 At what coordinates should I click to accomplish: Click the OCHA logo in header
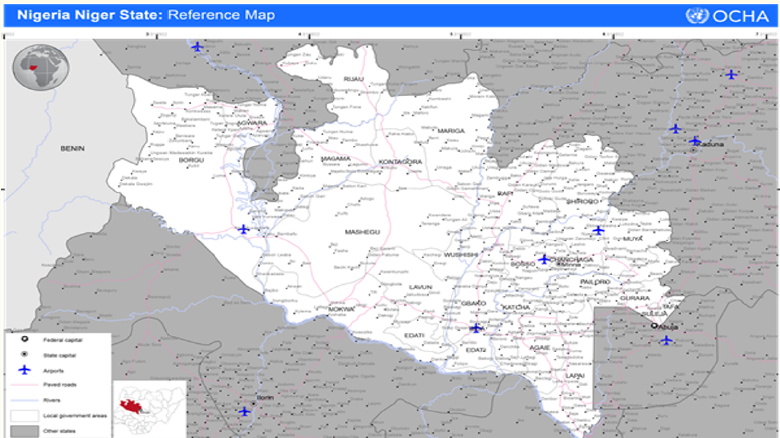click(x=727, y=15)
